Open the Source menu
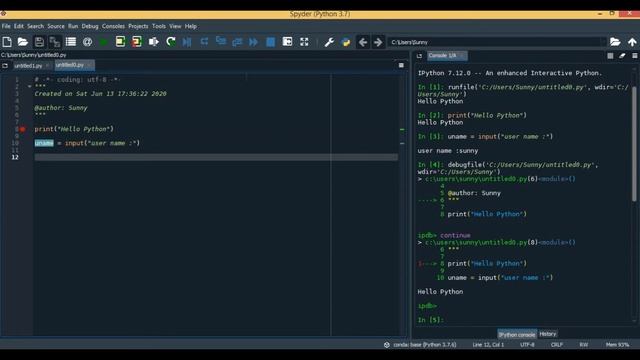This screenshot has width=640, height=360. click(x=56, y=26)
